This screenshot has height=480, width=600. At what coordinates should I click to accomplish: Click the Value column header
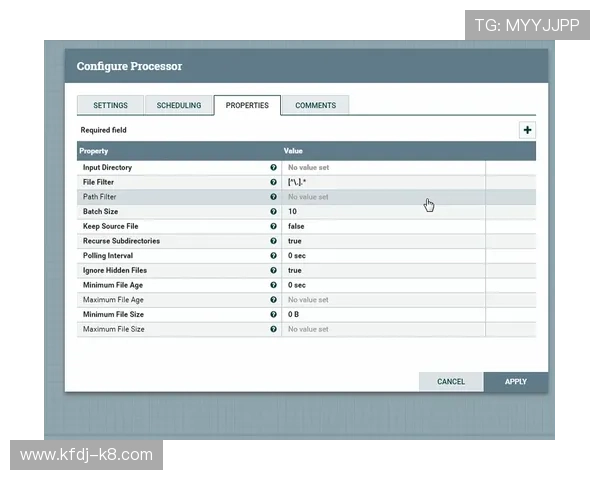tap(293, 151)
